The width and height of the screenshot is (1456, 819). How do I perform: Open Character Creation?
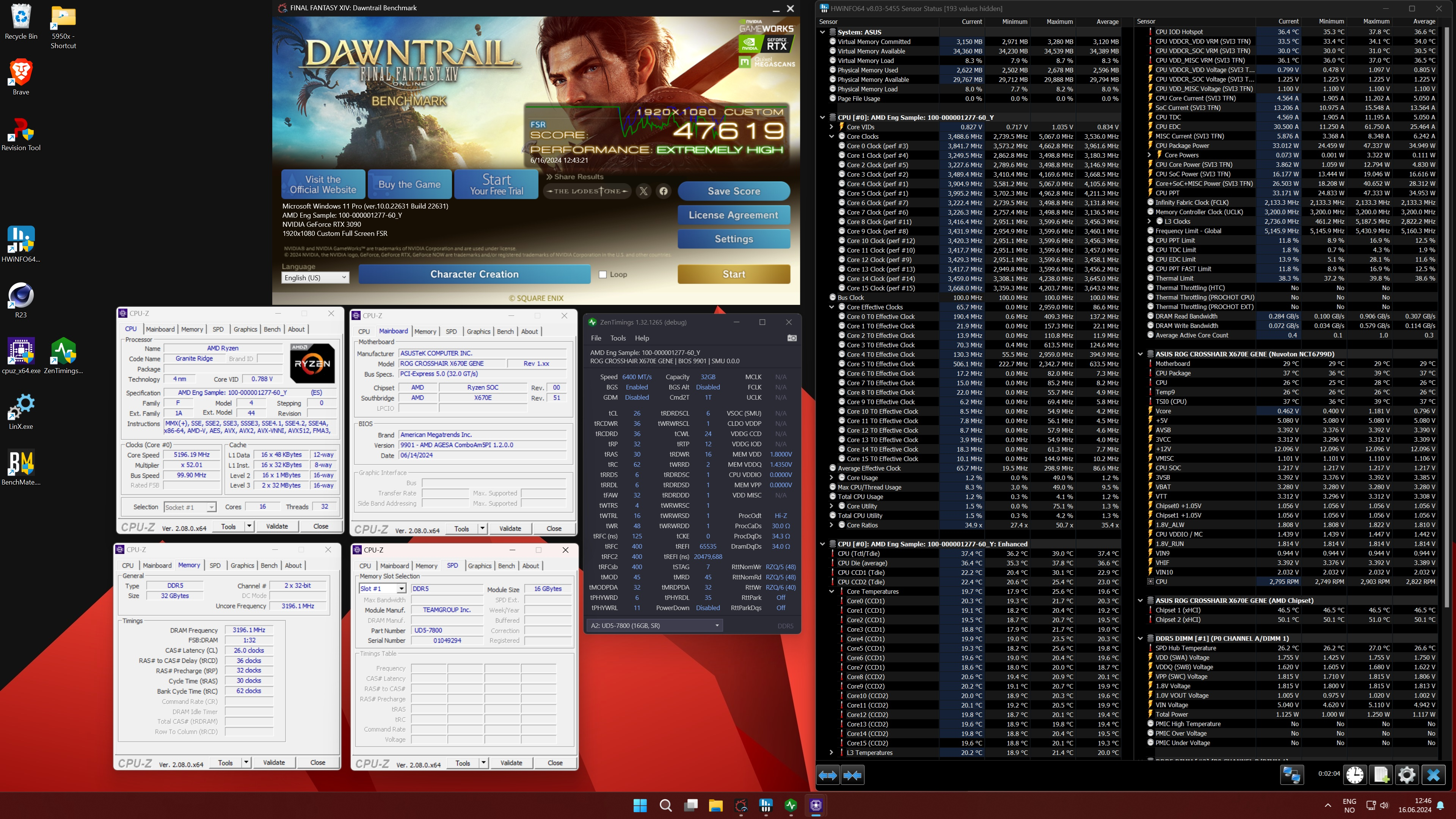(474, 274)
